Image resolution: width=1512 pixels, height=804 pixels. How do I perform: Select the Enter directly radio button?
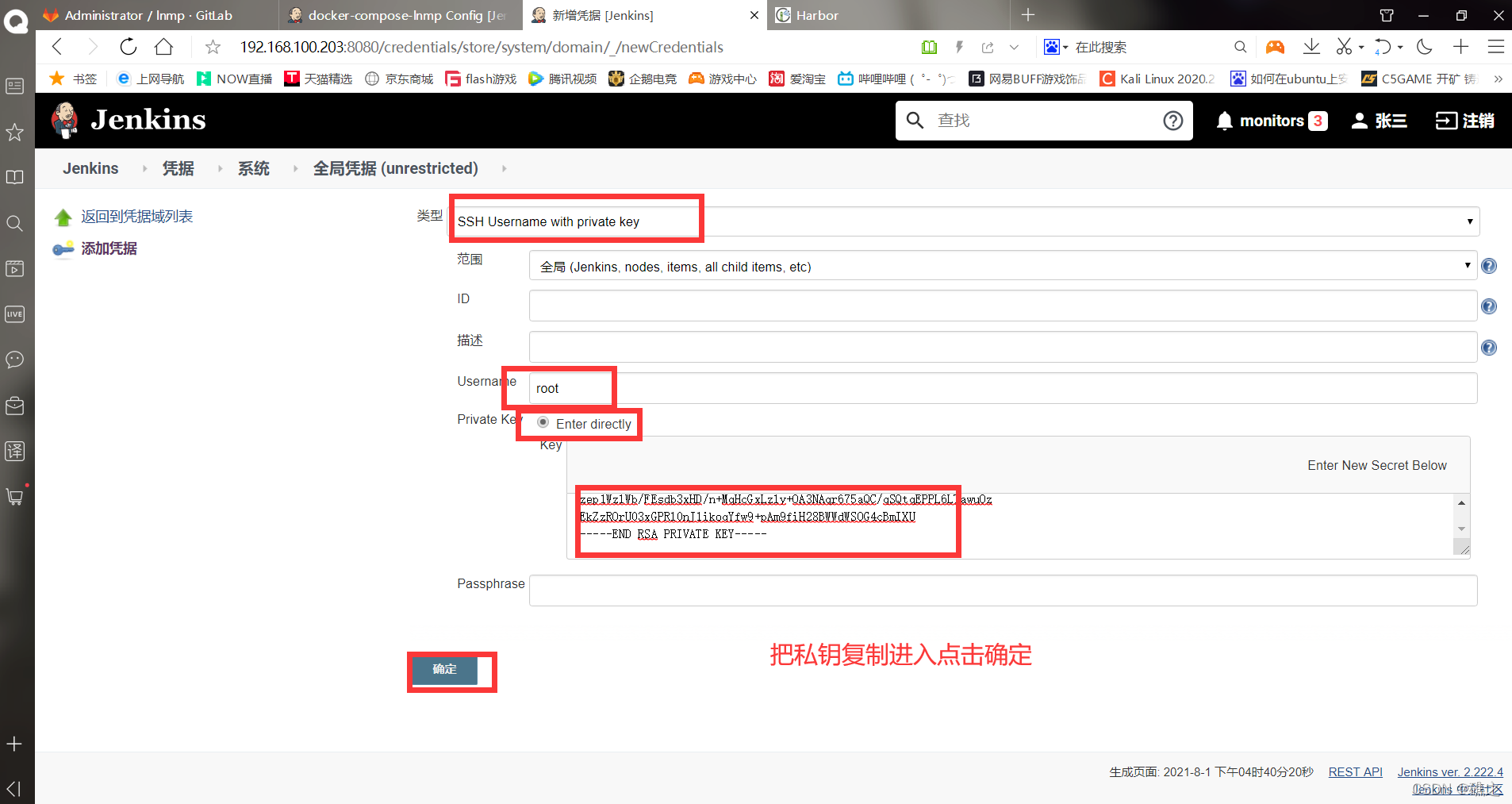tap(543, 422)
